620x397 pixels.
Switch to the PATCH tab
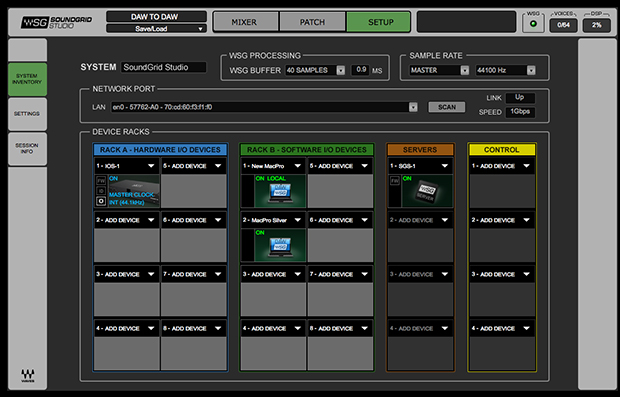pos(312,22)
